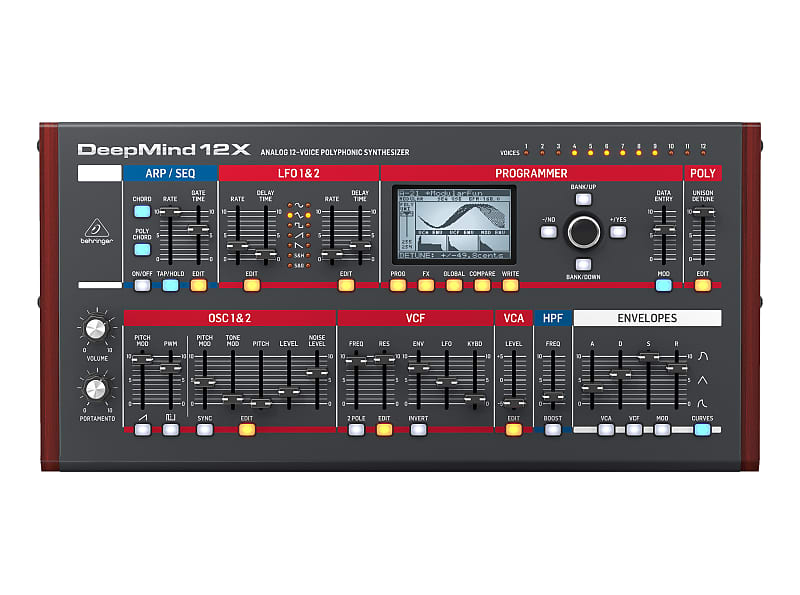Click the rotary encoder knob in Programmer
Viewport: 800px width, 595px height.
(582, 231)
